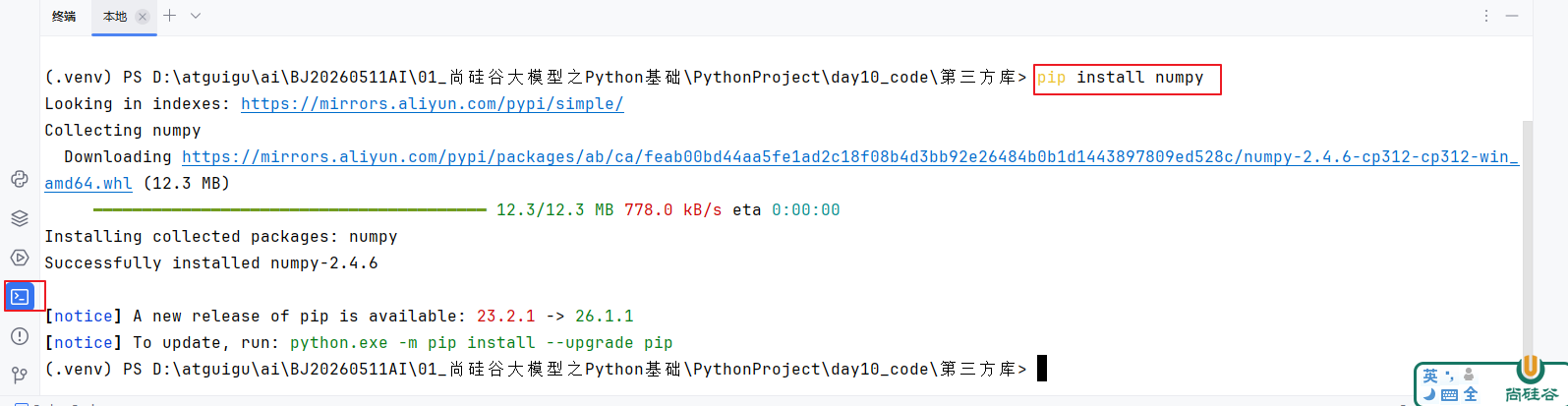The width and height of the screenshot is (1568, 406).
Task: Open the IME soft keyboard icon
Action: point(1450,394)
